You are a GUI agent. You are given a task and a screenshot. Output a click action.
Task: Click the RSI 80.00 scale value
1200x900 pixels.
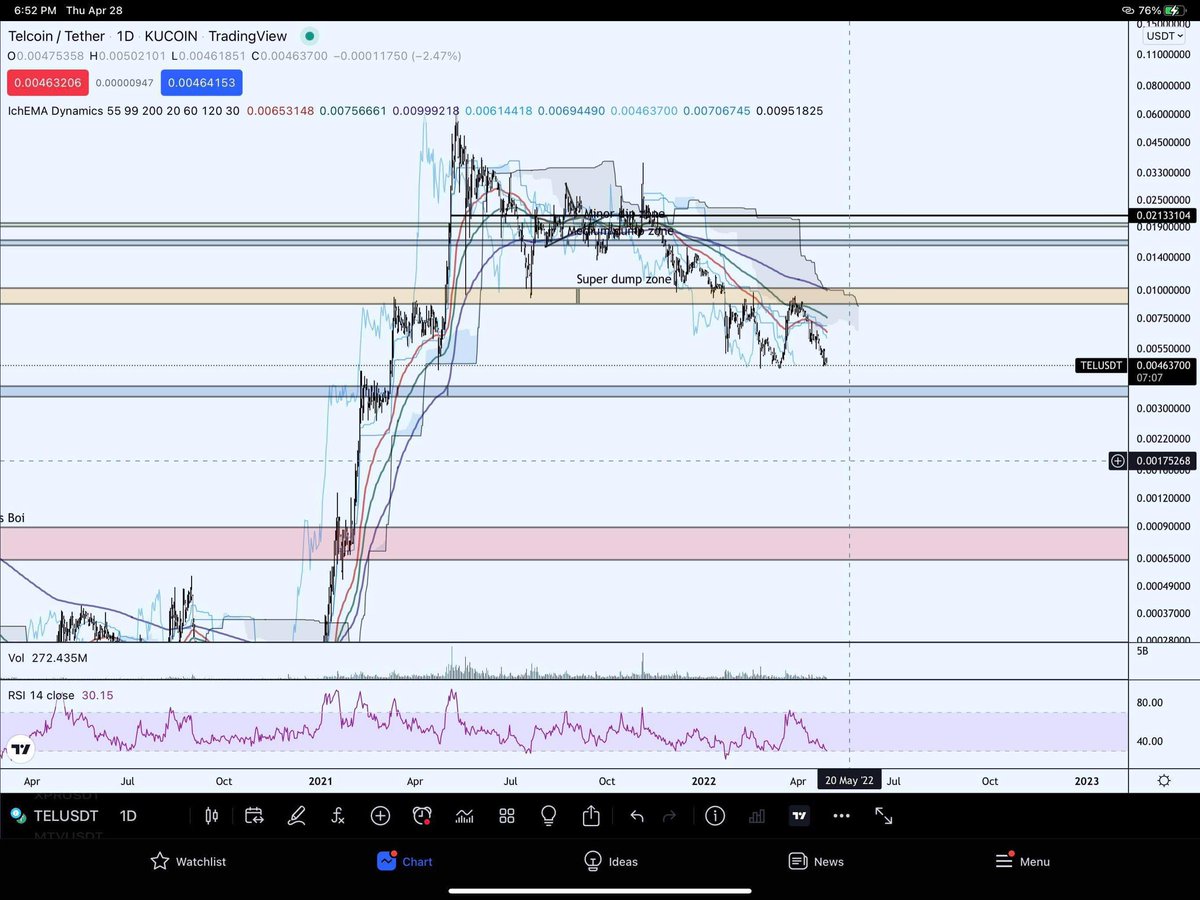click(1150, 703)
